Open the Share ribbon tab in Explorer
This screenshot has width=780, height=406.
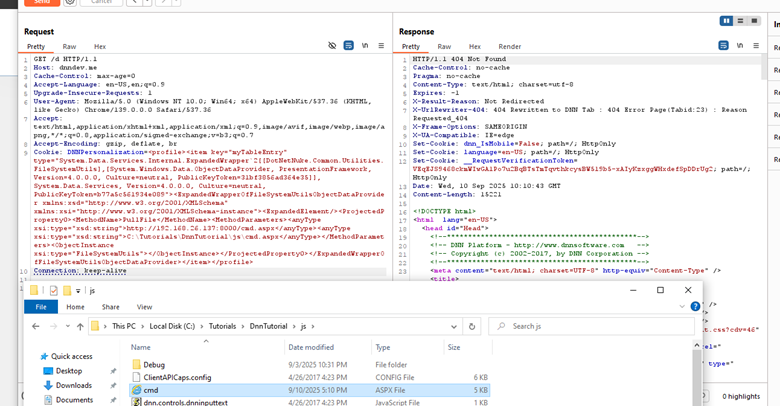click(x=110, y=307)
